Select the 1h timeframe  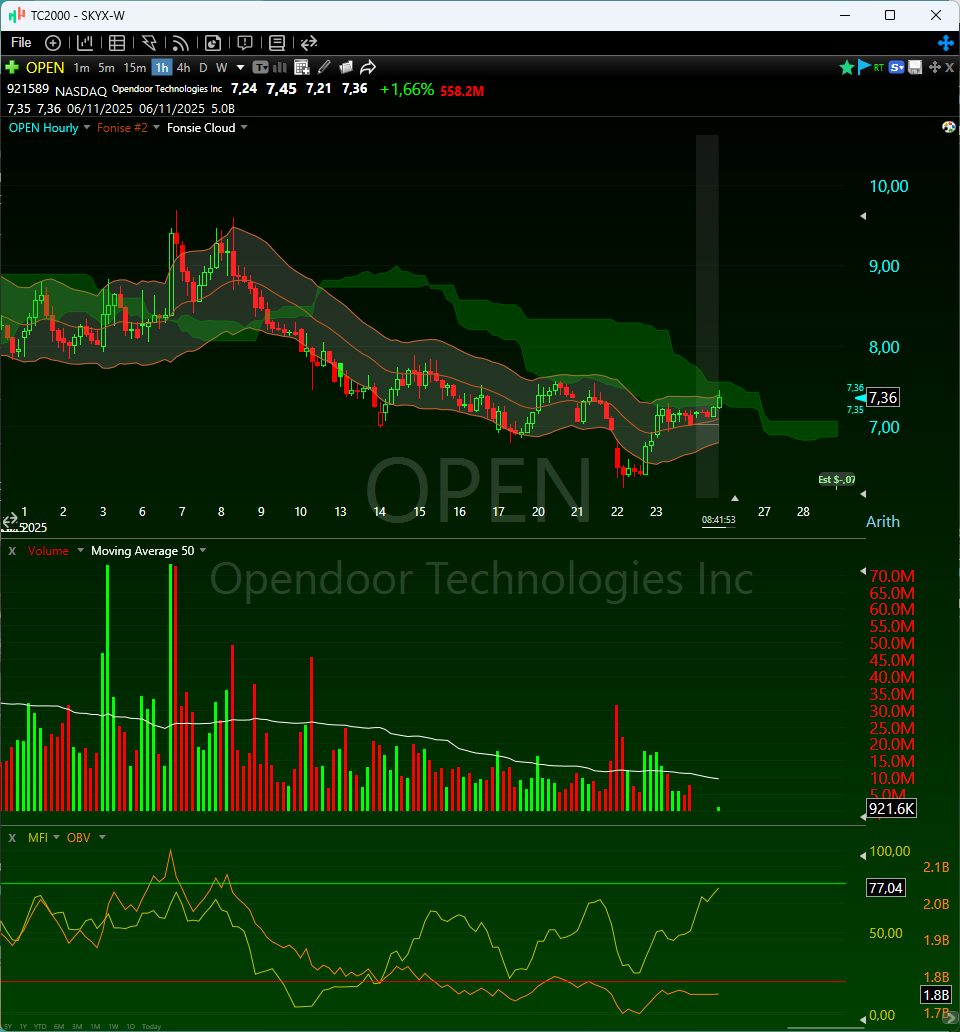click(x=162, y=68)
